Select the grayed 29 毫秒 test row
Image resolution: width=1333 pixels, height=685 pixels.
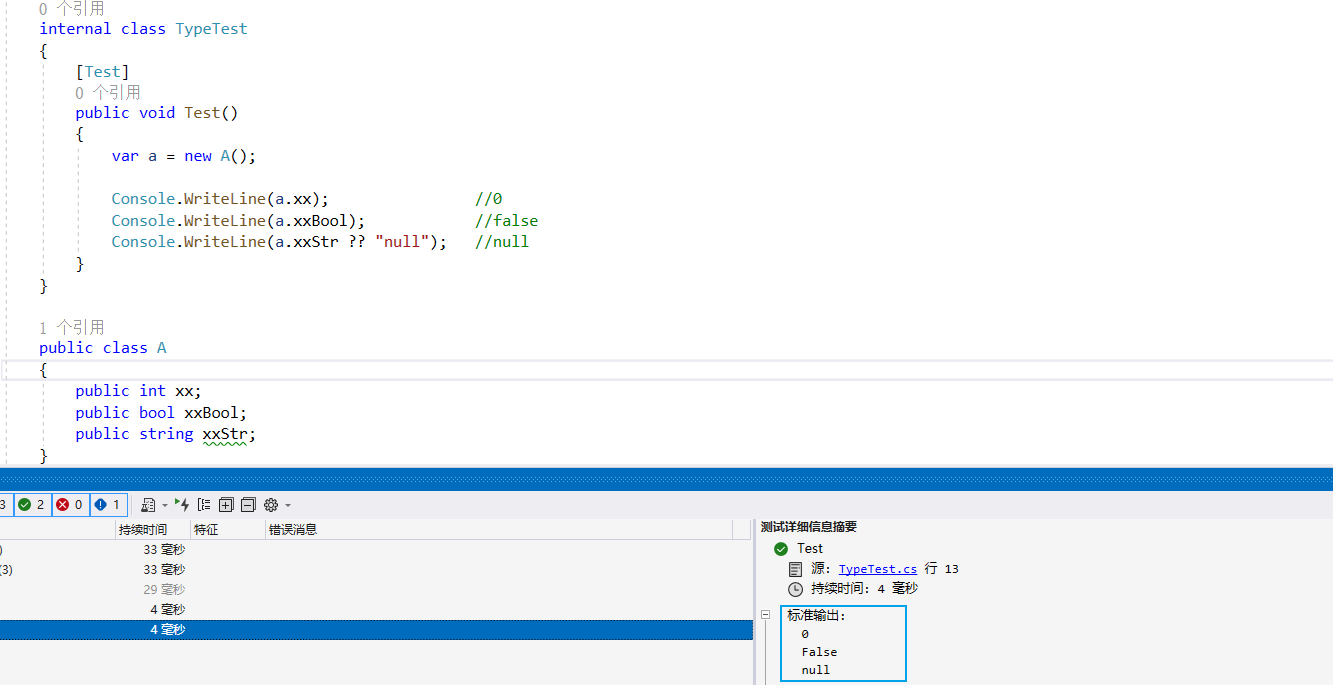click(x=376, y=590)
